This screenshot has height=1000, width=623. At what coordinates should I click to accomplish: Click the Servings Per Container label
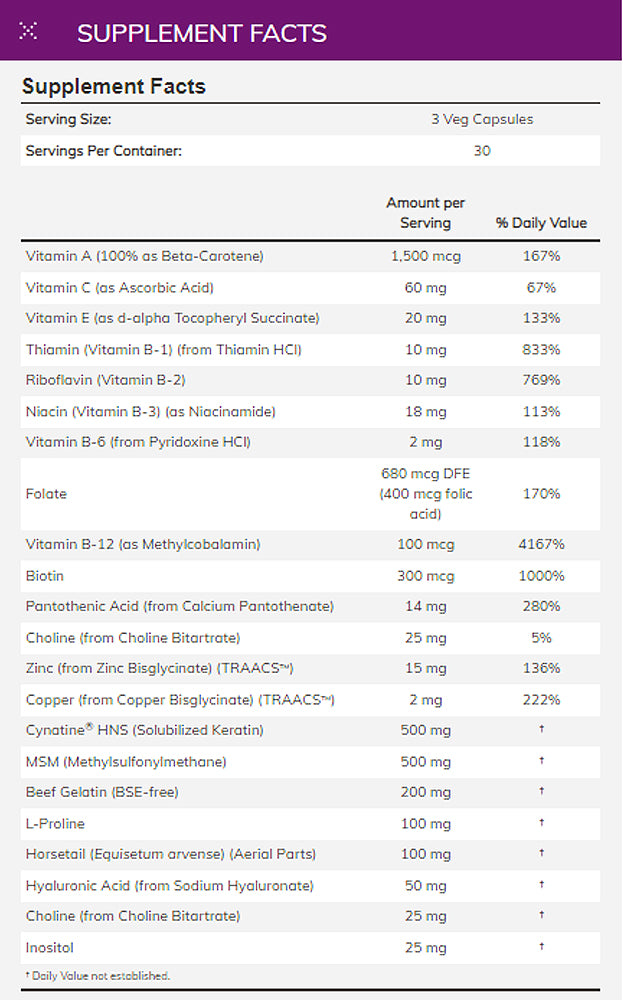[x=104, y=151]
